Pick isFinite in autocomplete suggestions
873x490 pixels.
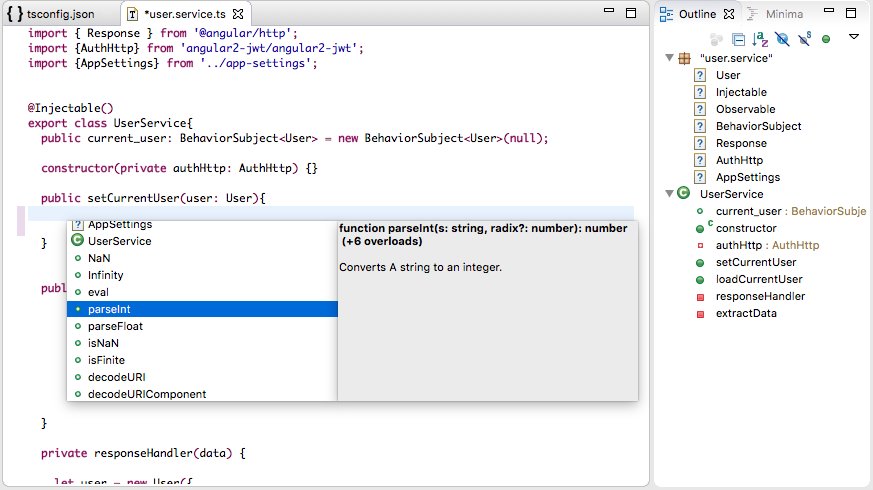(x=202, y=360)
